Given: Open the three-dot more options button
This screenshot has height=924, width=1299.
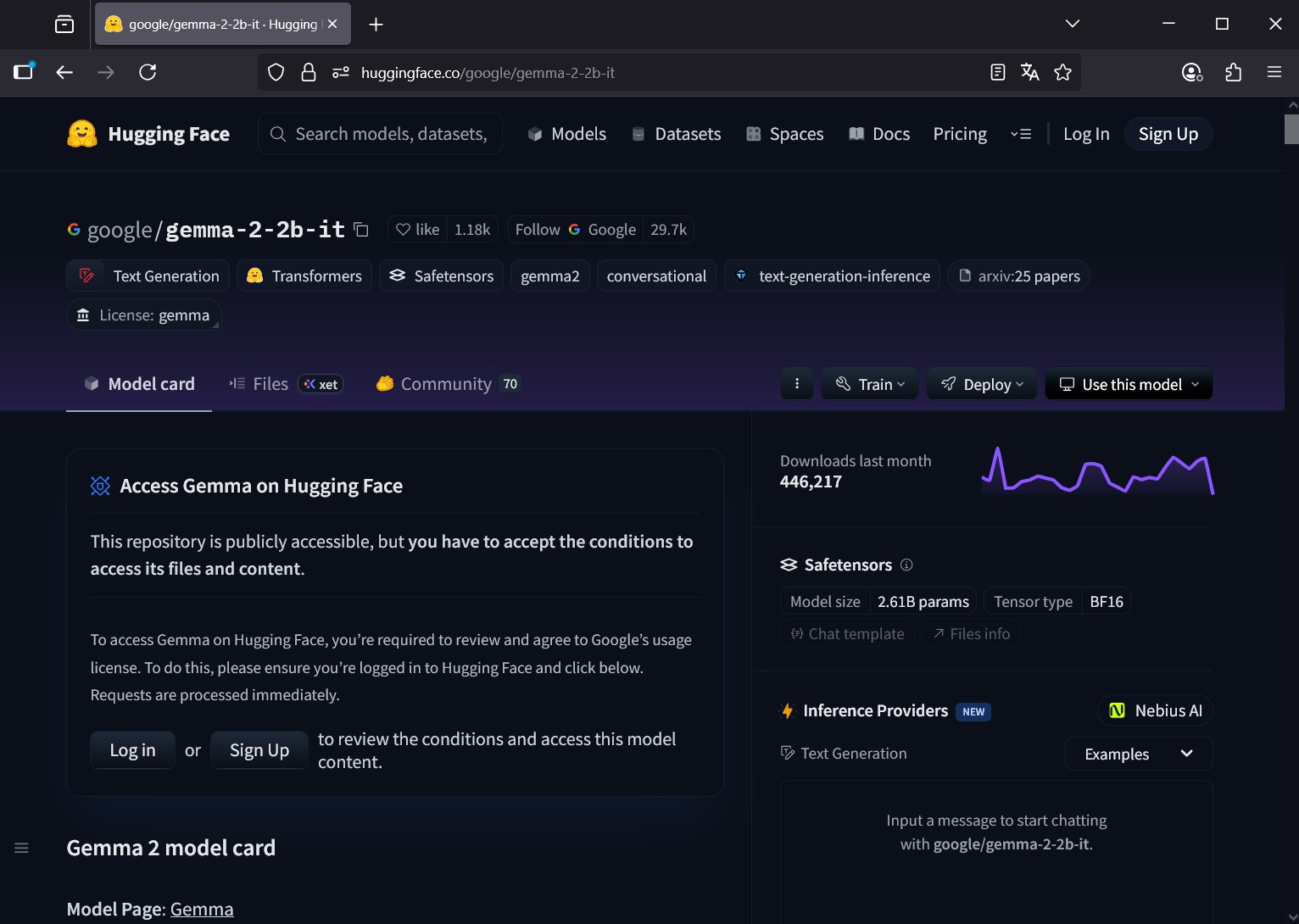Looking at the screenshot, I should click(797, 384).
